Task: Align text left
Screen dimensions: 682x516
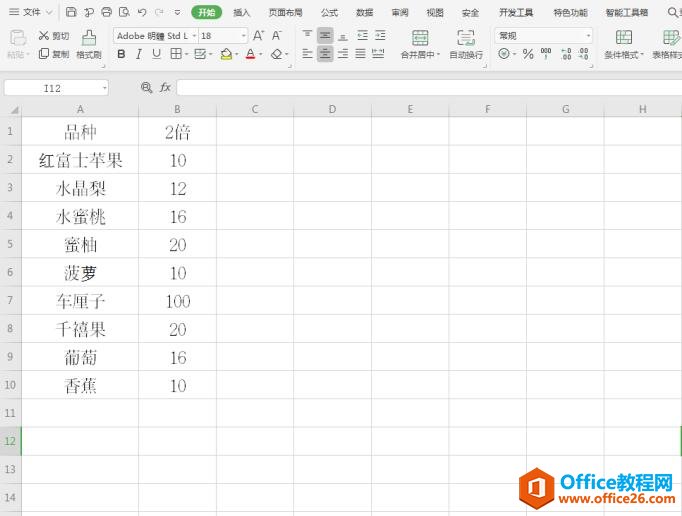Action: [307, 54]
